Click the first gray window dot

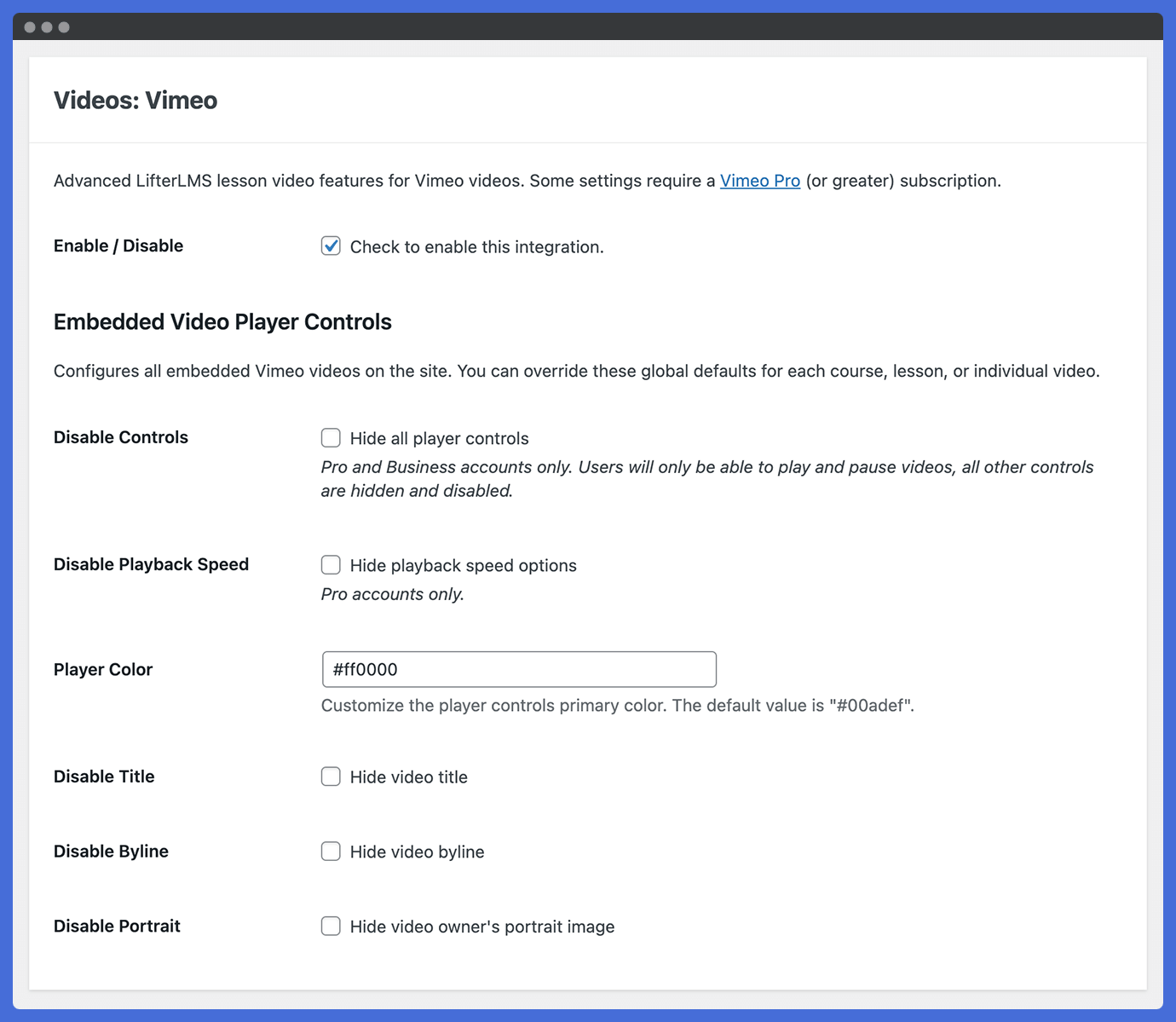click(x=30, y=27)
